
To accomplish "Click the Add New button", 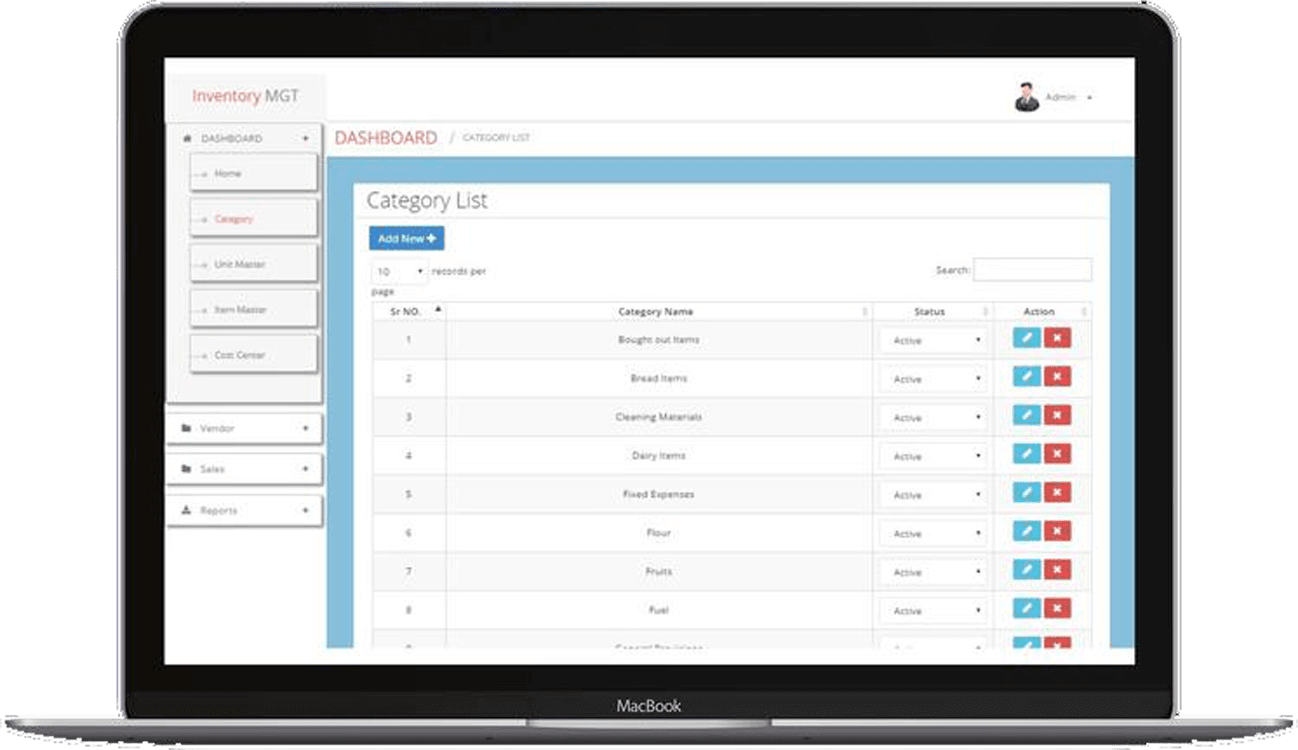I will point(406,239).
